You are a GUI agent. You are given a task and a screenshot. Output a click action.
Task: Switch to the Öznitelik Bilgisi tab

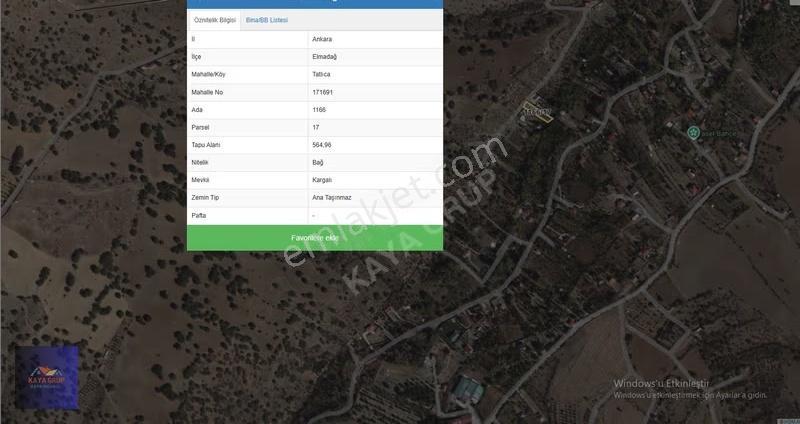(214, 20)
